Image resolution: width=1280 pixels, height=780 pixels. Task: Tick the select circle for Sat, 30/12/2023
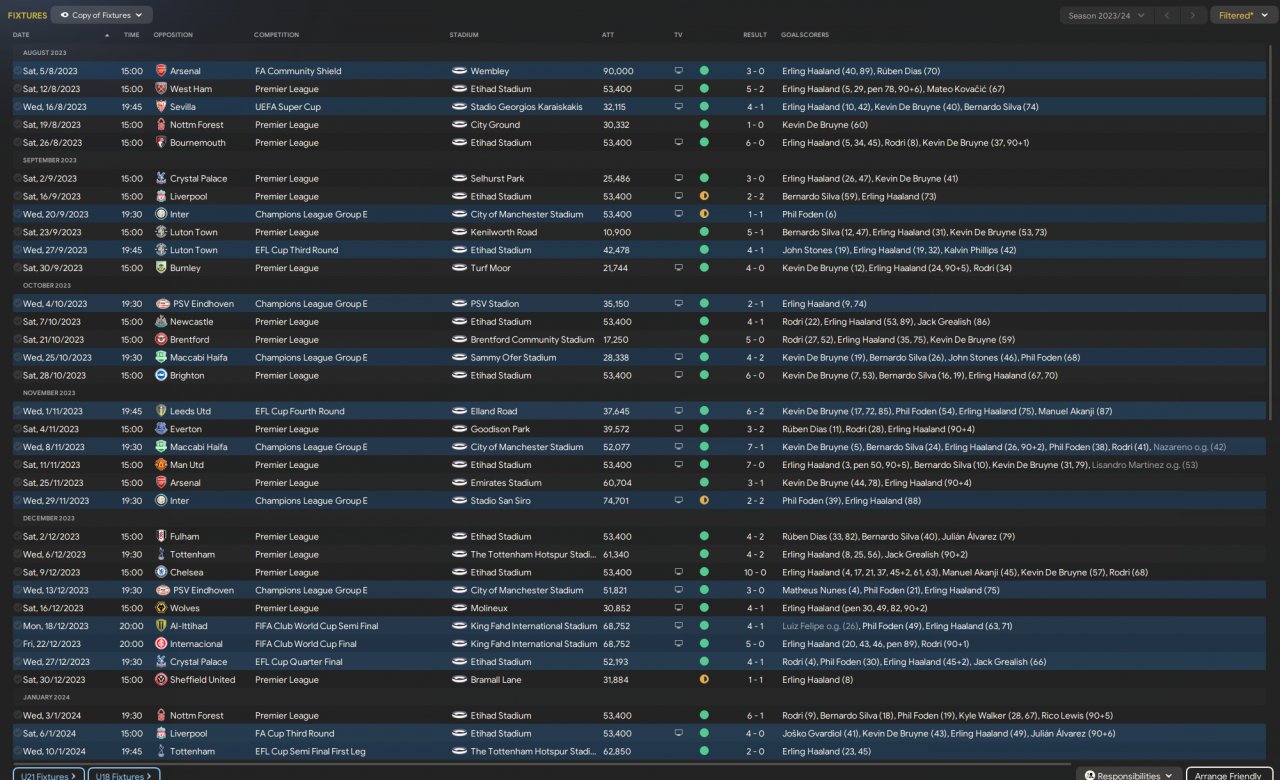(17, 680)
